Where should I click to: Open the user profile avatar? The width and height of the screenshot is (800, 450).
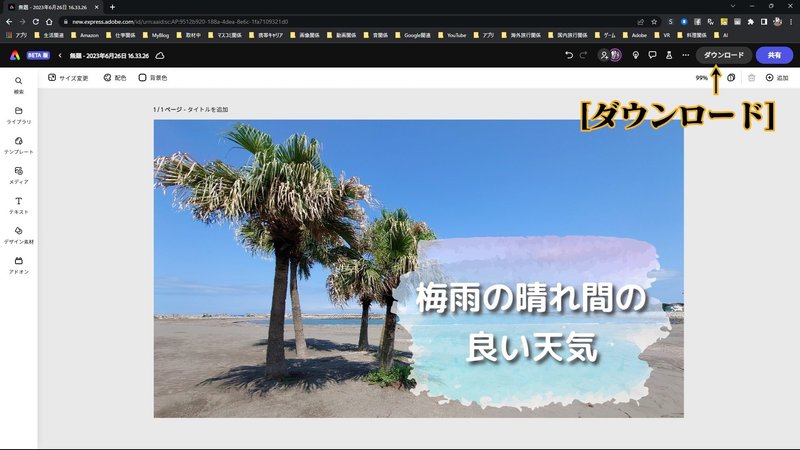click(616, 55)
